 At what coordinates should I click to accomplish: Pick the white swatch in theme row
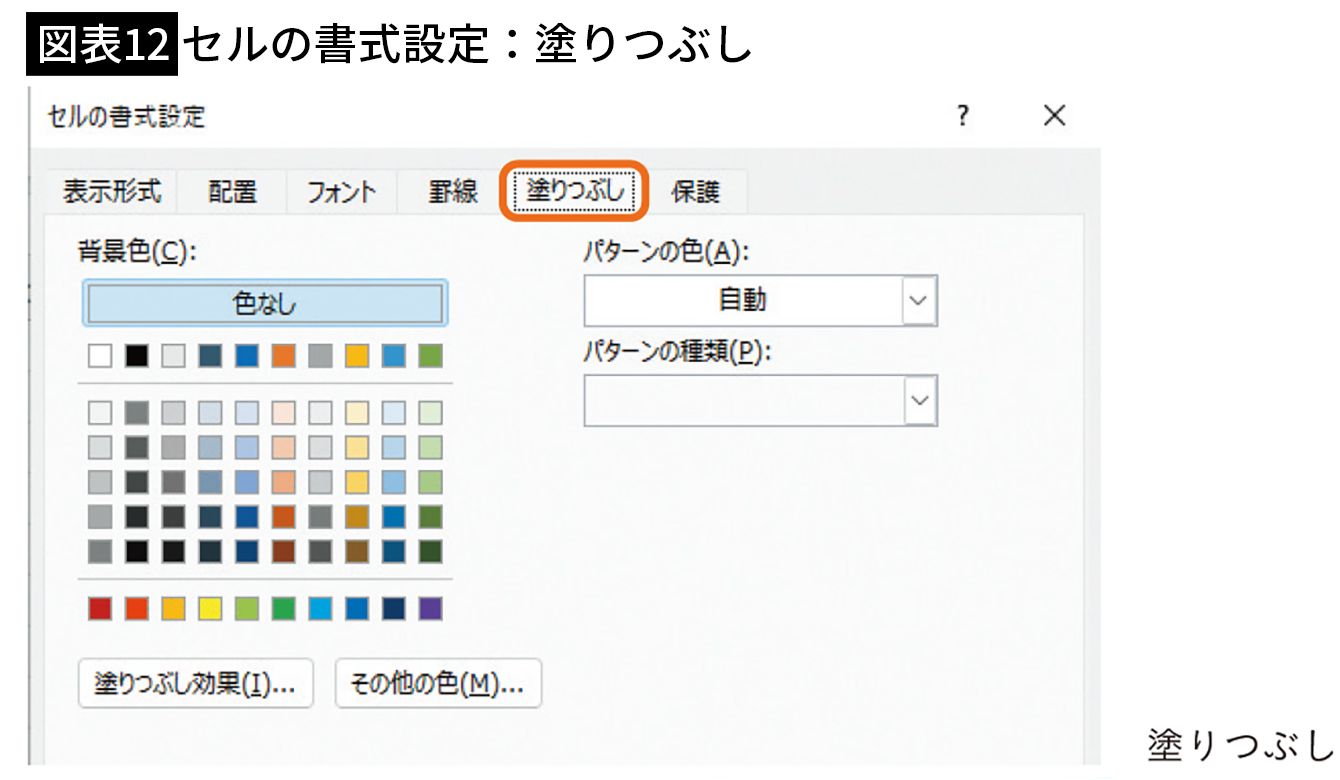pos(100,356)
